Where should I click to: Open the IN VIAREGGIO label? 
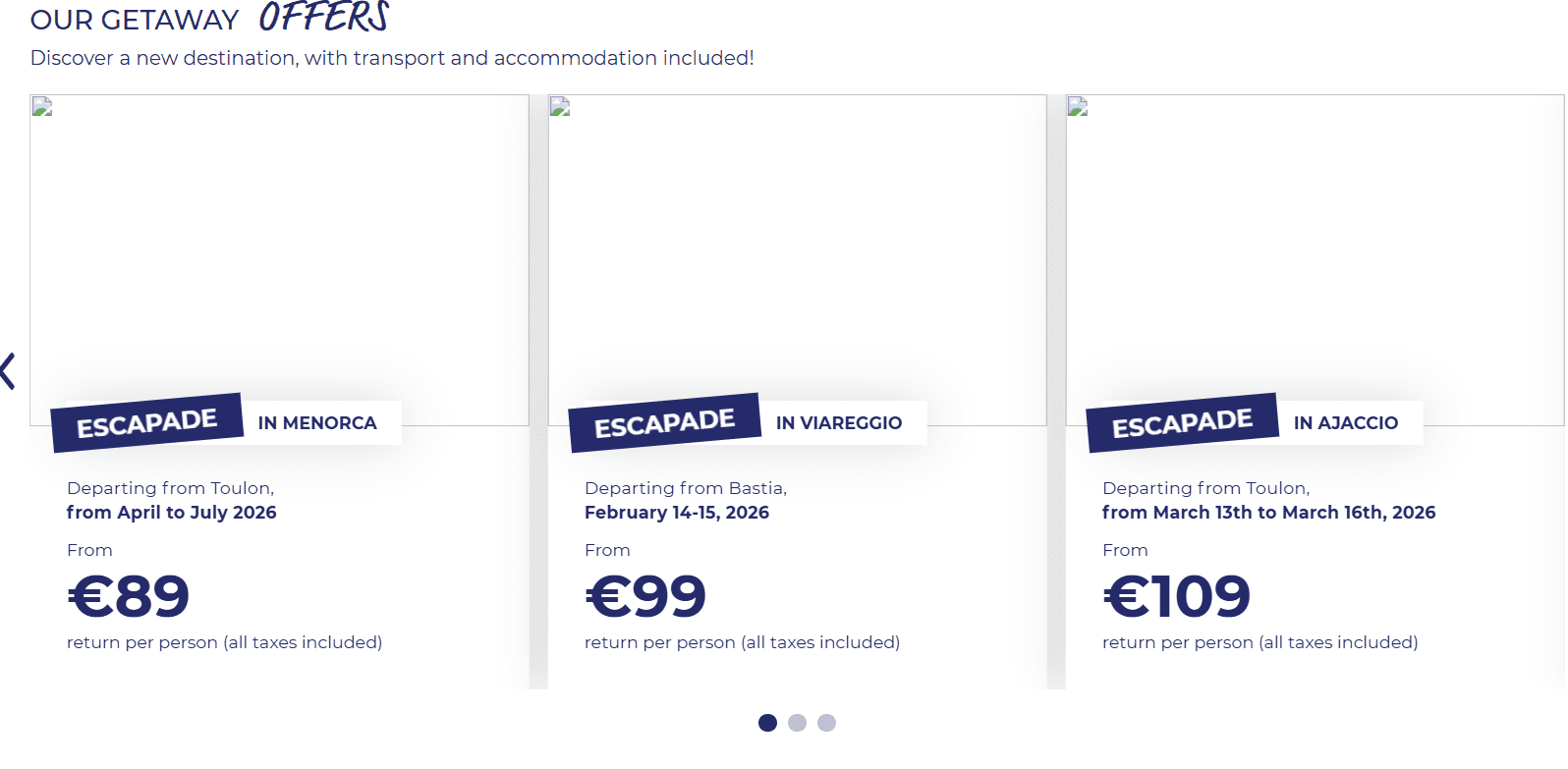[x=839, y=423]
